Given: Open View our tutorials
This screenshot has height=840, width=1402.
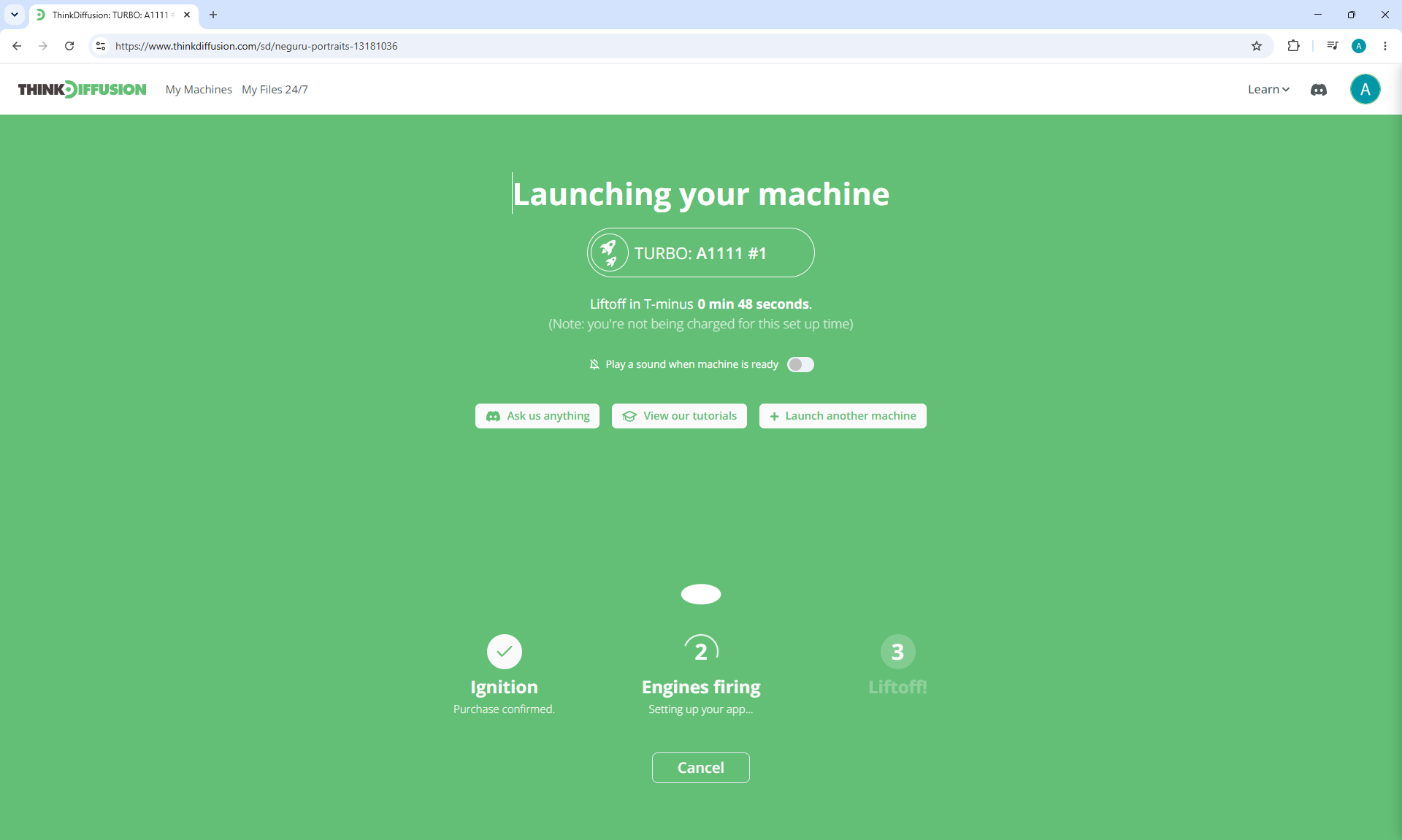Looking at the screenshot, I should [679, 416].
